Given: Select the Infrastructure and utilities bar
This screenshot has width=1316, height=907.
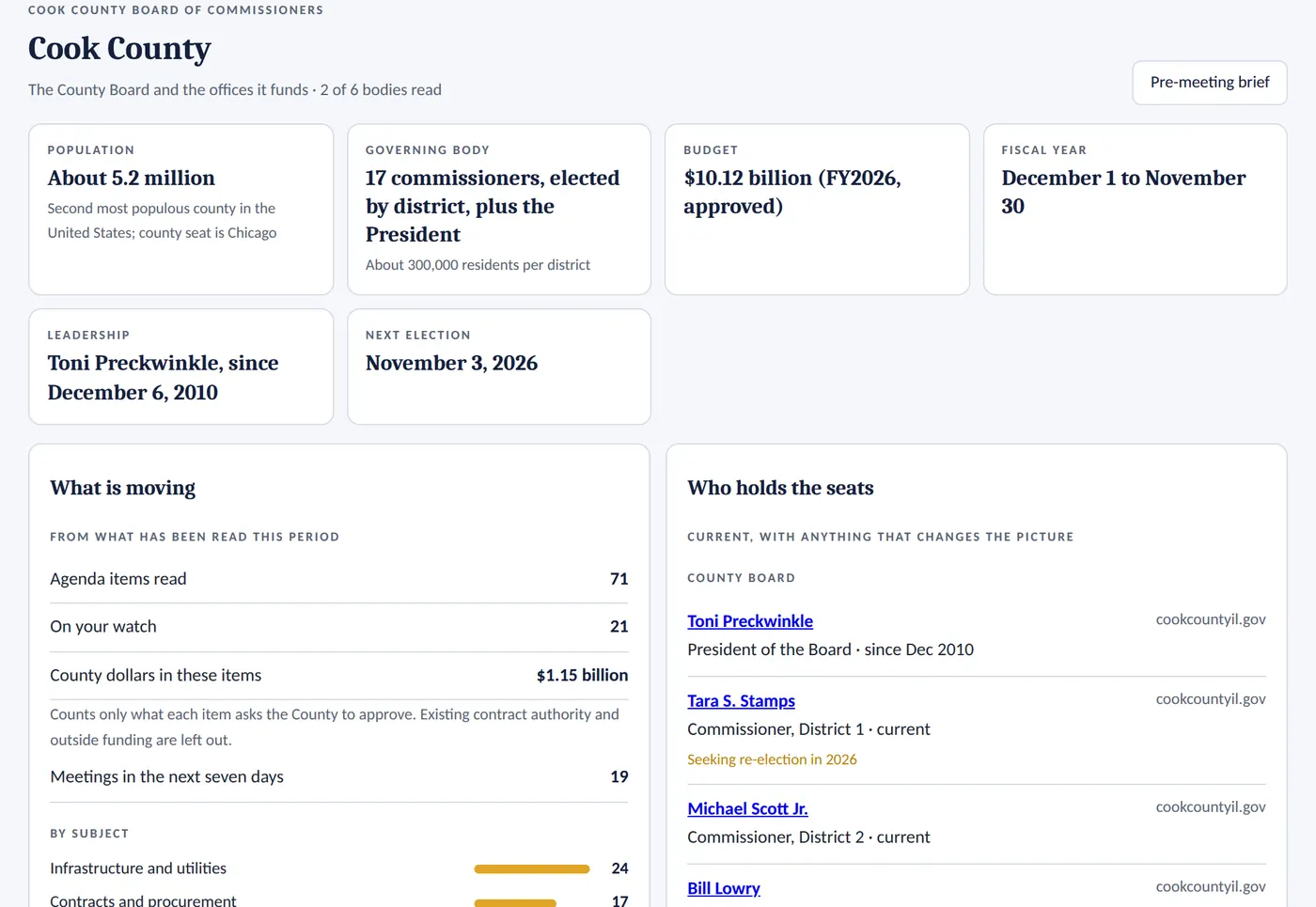Looking at the screenshot, I should point(532,869).
